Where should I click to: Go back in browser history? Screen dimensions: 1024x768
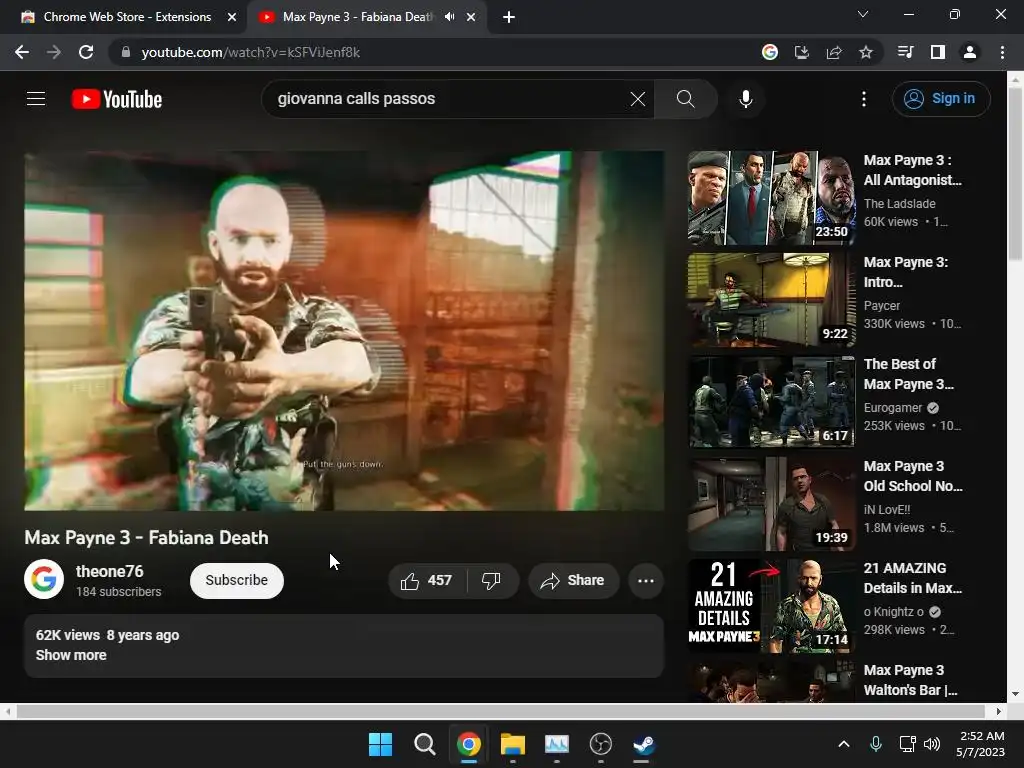click(22, 52)
